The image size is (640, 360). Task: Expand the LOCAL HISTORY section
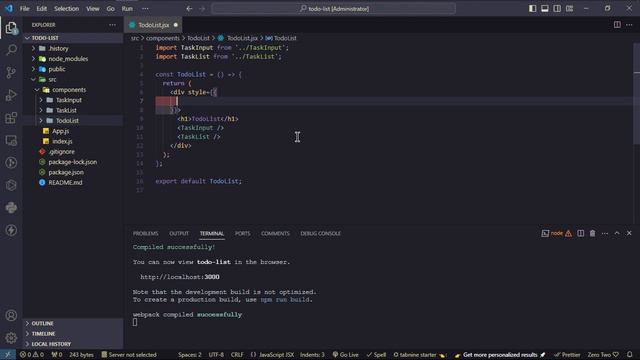73,344
